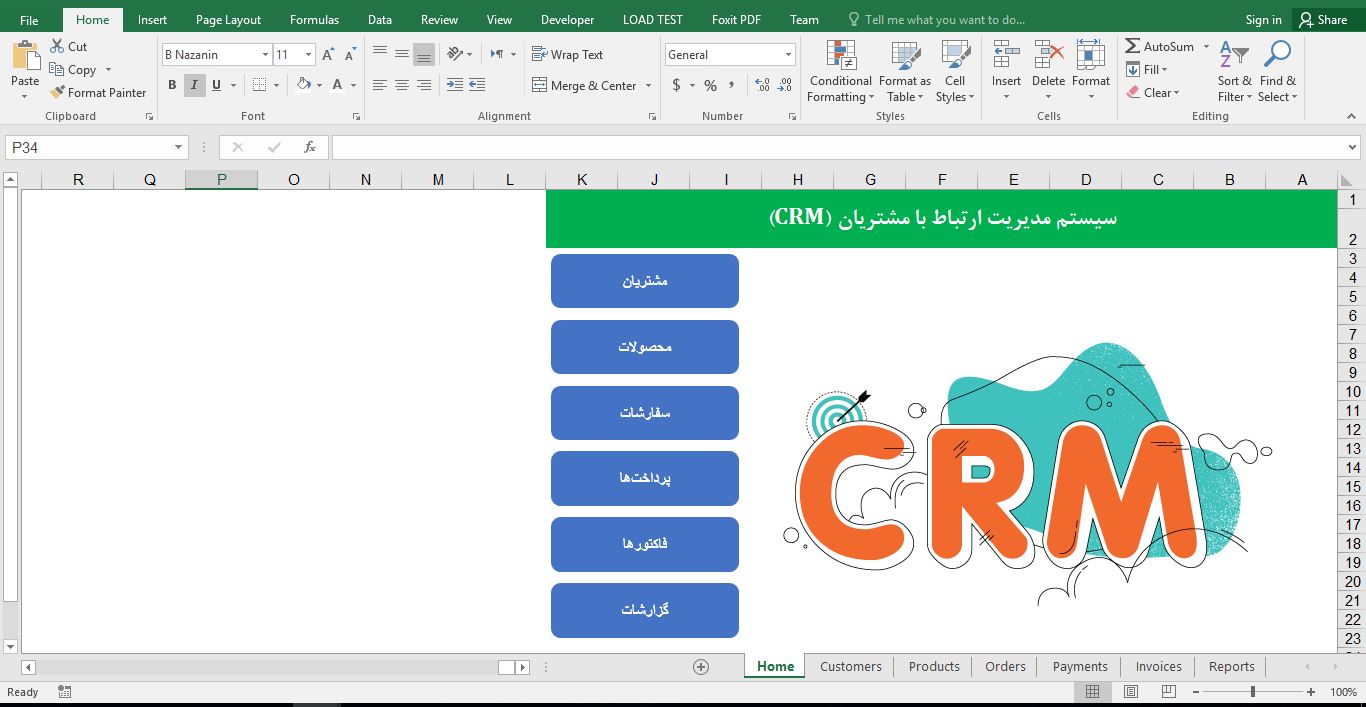Click the سفارشات blue button
This screenshot has width=1366, height=707.
click(645, 413)
